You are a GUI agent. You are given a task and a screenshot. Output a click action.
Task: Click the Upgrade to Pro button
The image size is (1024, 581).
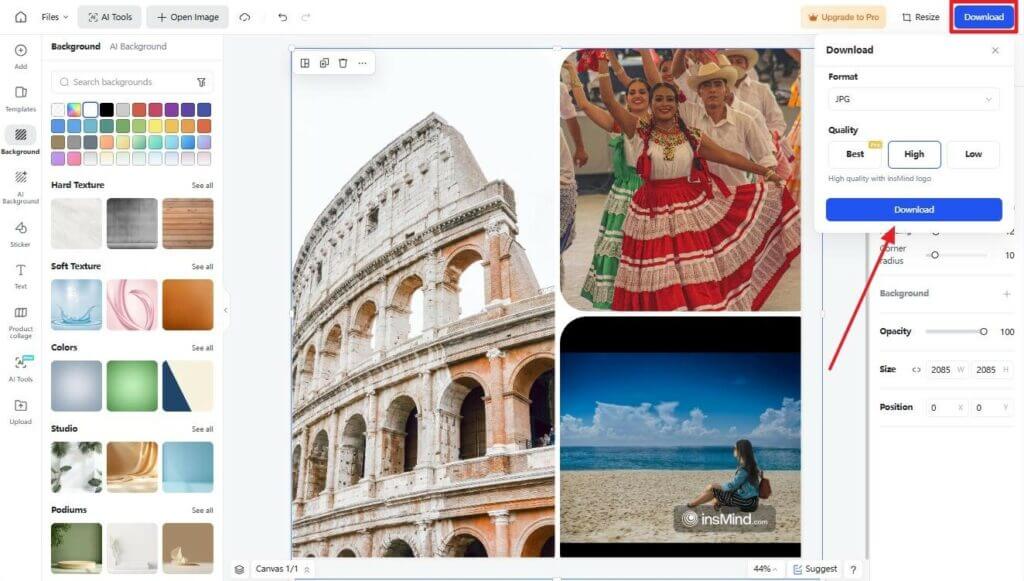click(x=843, y=17)
